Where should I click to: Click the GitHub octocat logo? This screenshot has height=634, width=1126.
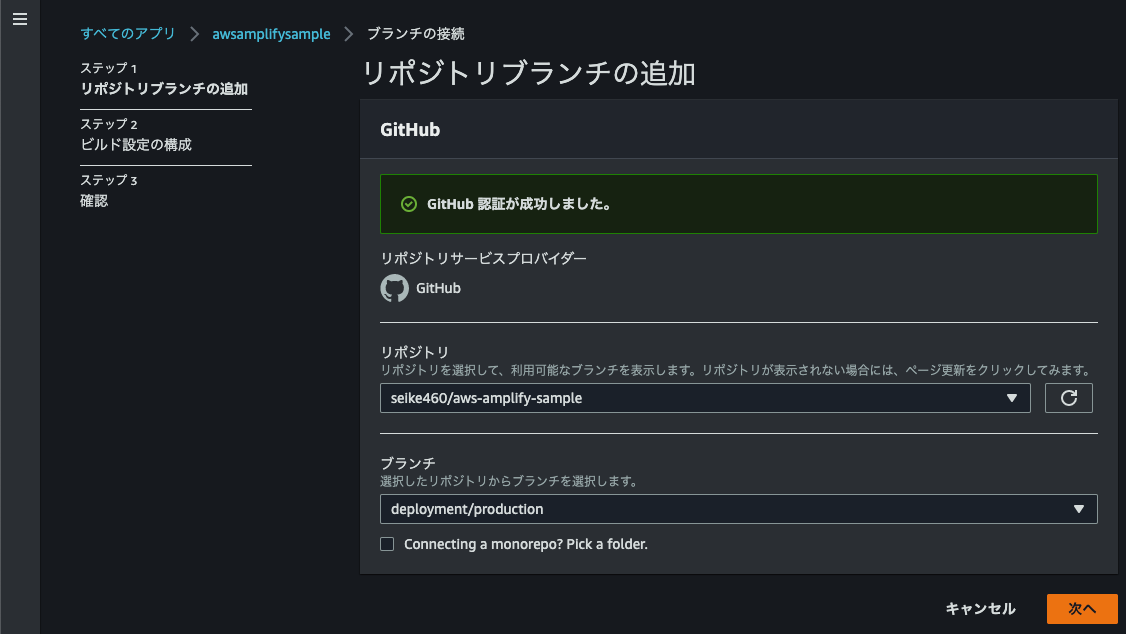(395, 288)
